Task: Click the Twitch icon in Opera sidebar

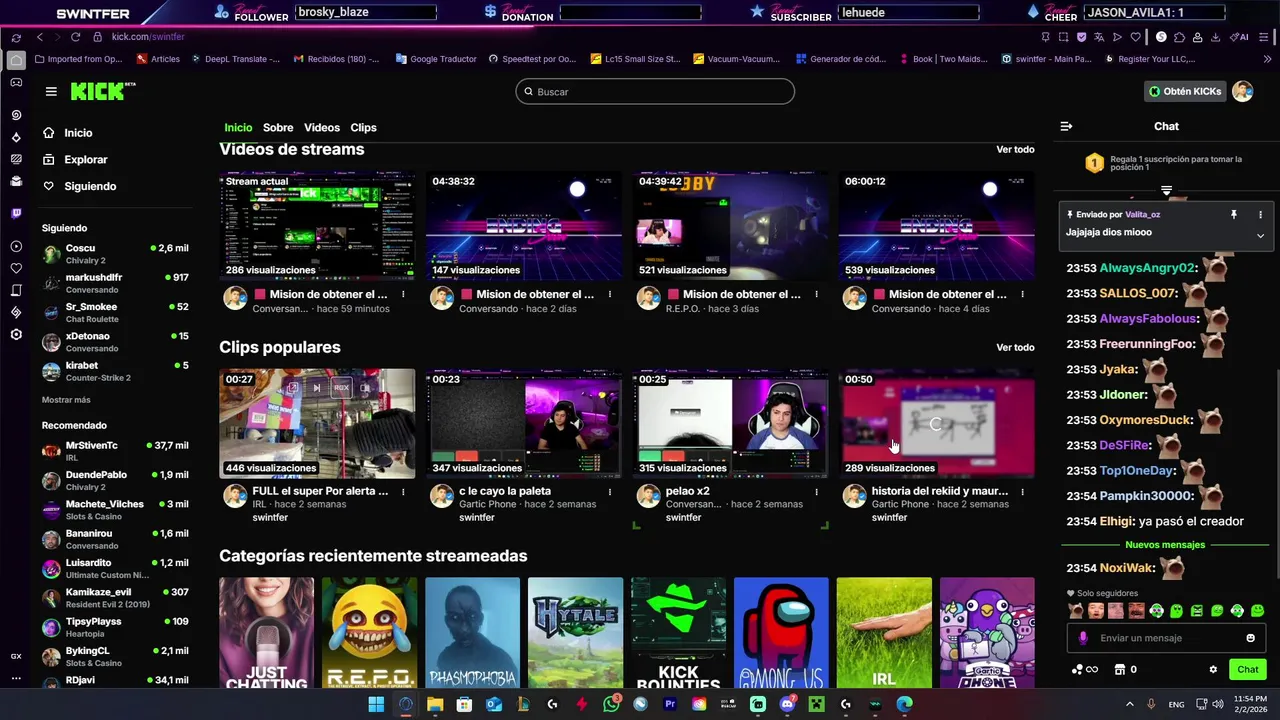Action: tap(16, 213)
